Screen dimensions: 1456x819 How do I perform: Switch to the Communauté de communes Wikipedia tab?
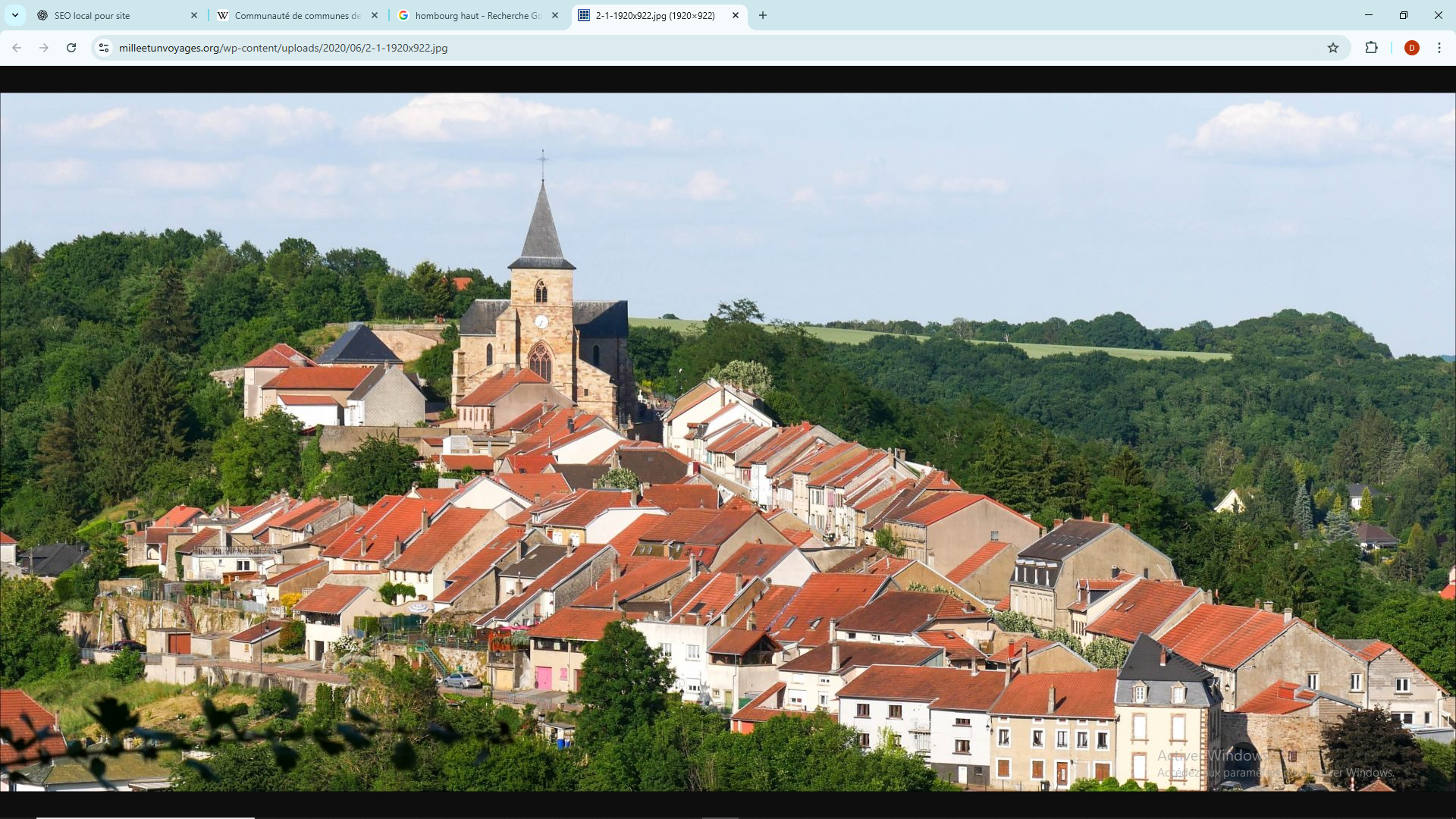pyautogui.click(x=297, y=15)
